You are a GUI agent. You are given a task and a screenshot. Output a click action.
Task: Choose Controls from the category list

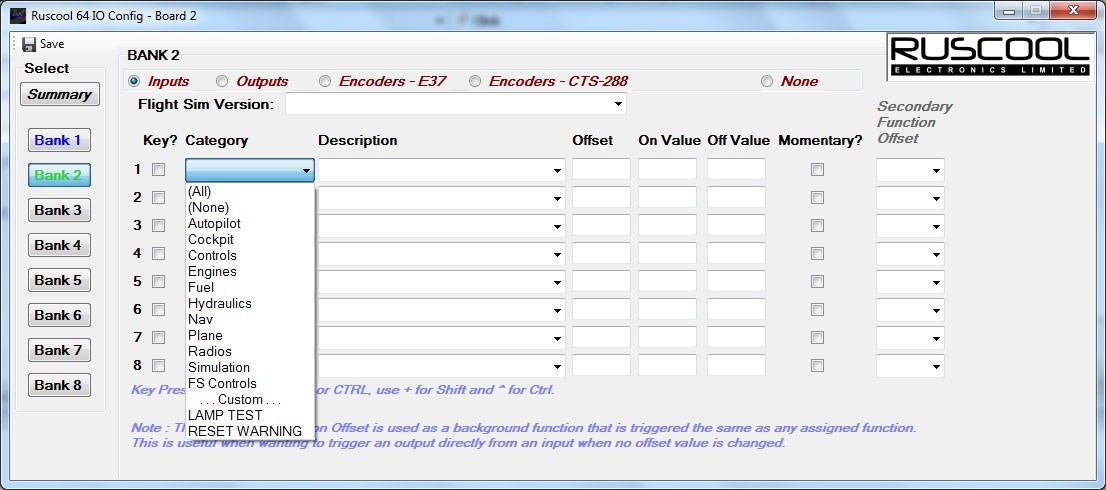pos(250,255)
